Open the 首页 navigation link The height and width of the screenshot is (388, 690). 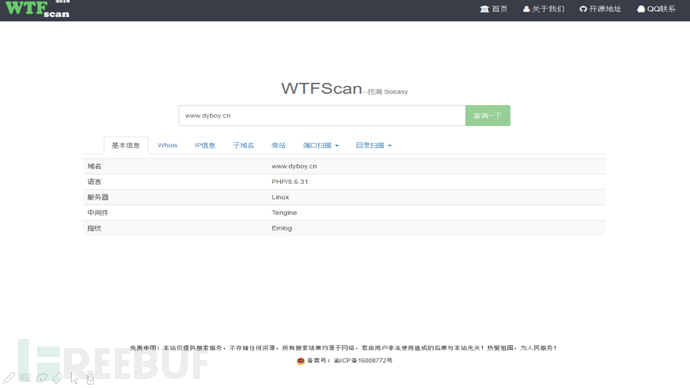click(x=494, y=9)
